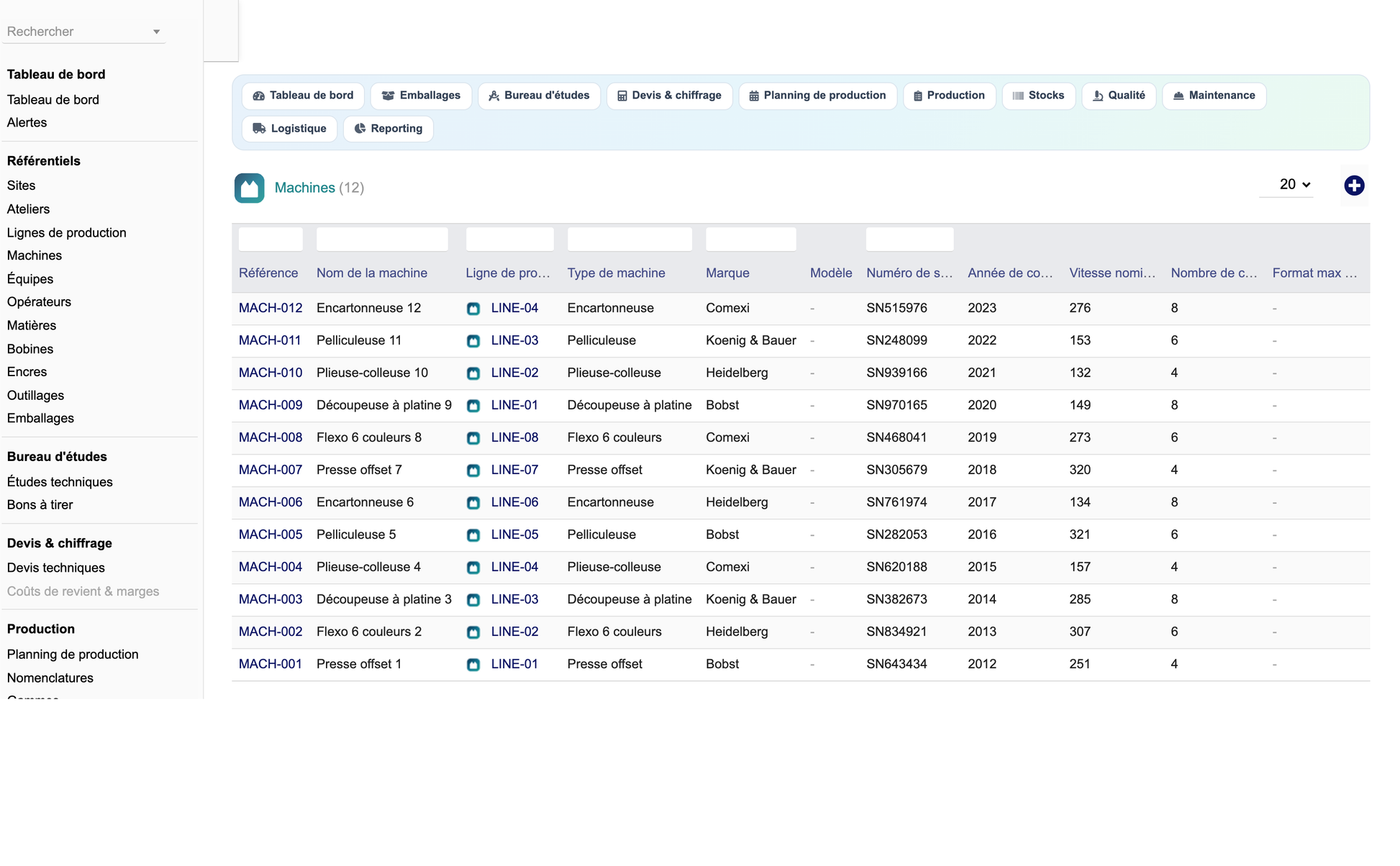Open the Devis & chiffrage tab

point(669,96)
